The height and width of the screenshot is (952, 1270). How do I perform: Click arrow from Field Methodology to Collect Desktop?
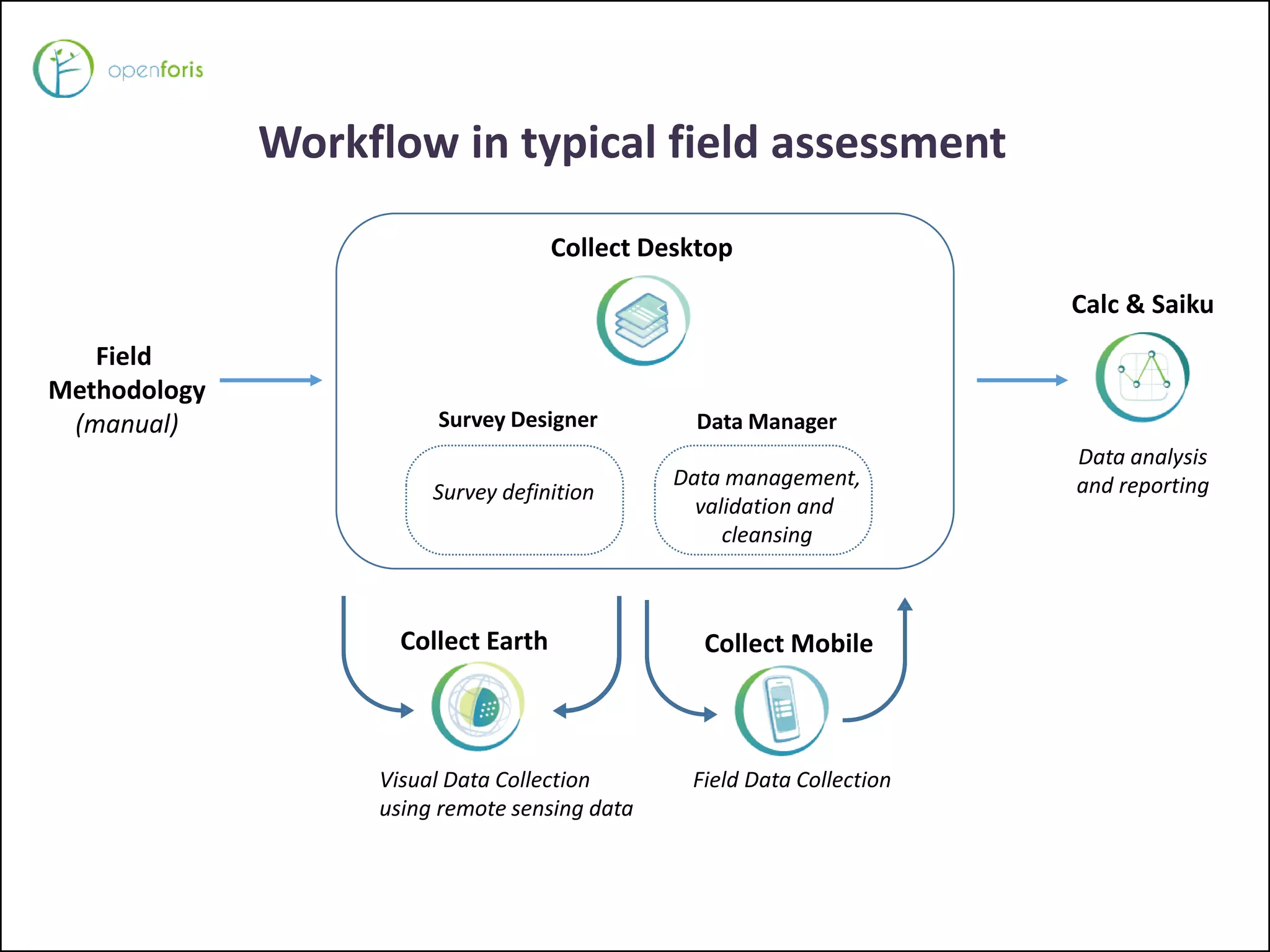[270, 380]
